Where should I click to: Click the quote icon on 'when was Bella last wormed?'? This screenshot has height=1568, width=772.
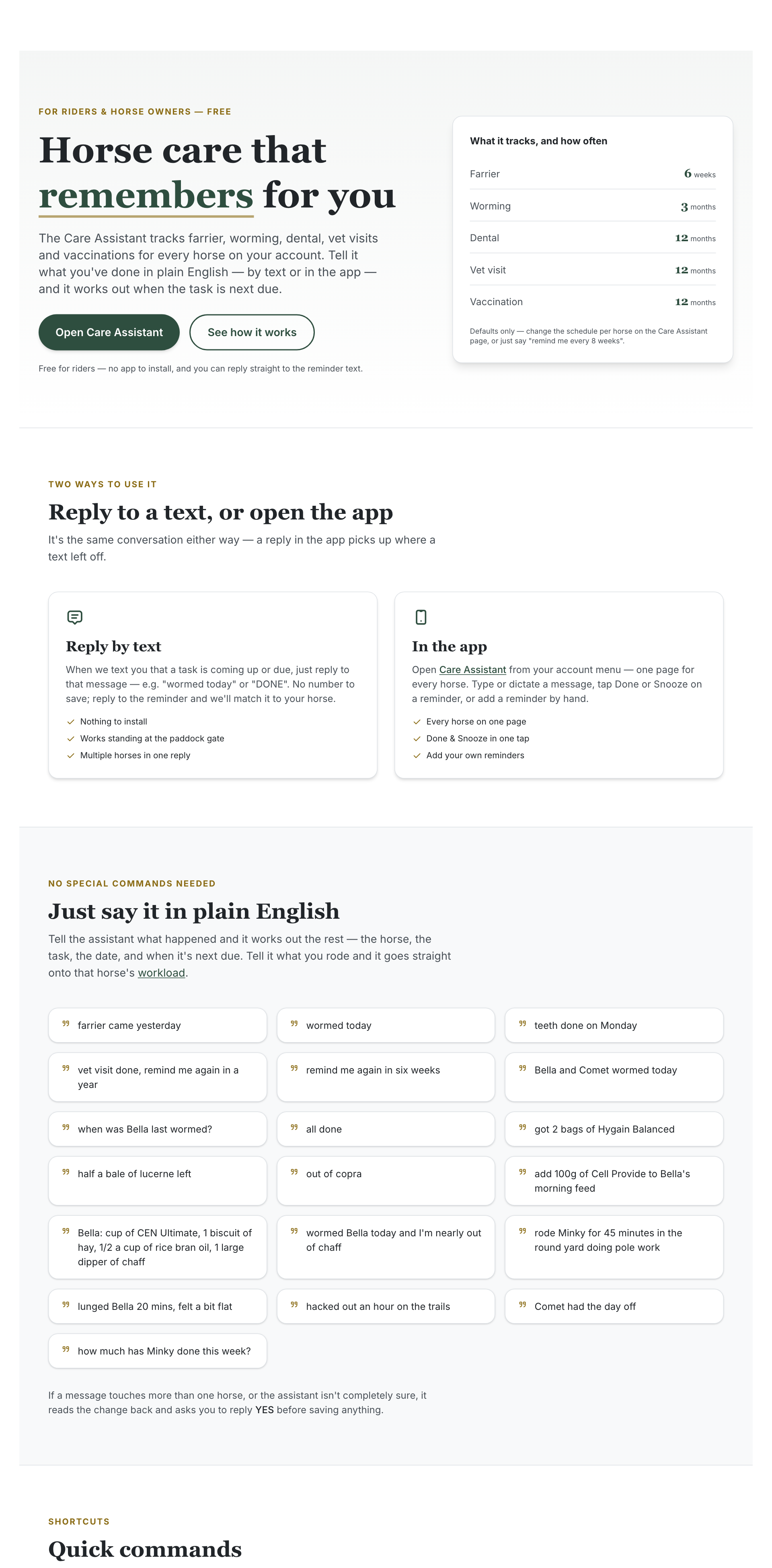pos(66,1127)
